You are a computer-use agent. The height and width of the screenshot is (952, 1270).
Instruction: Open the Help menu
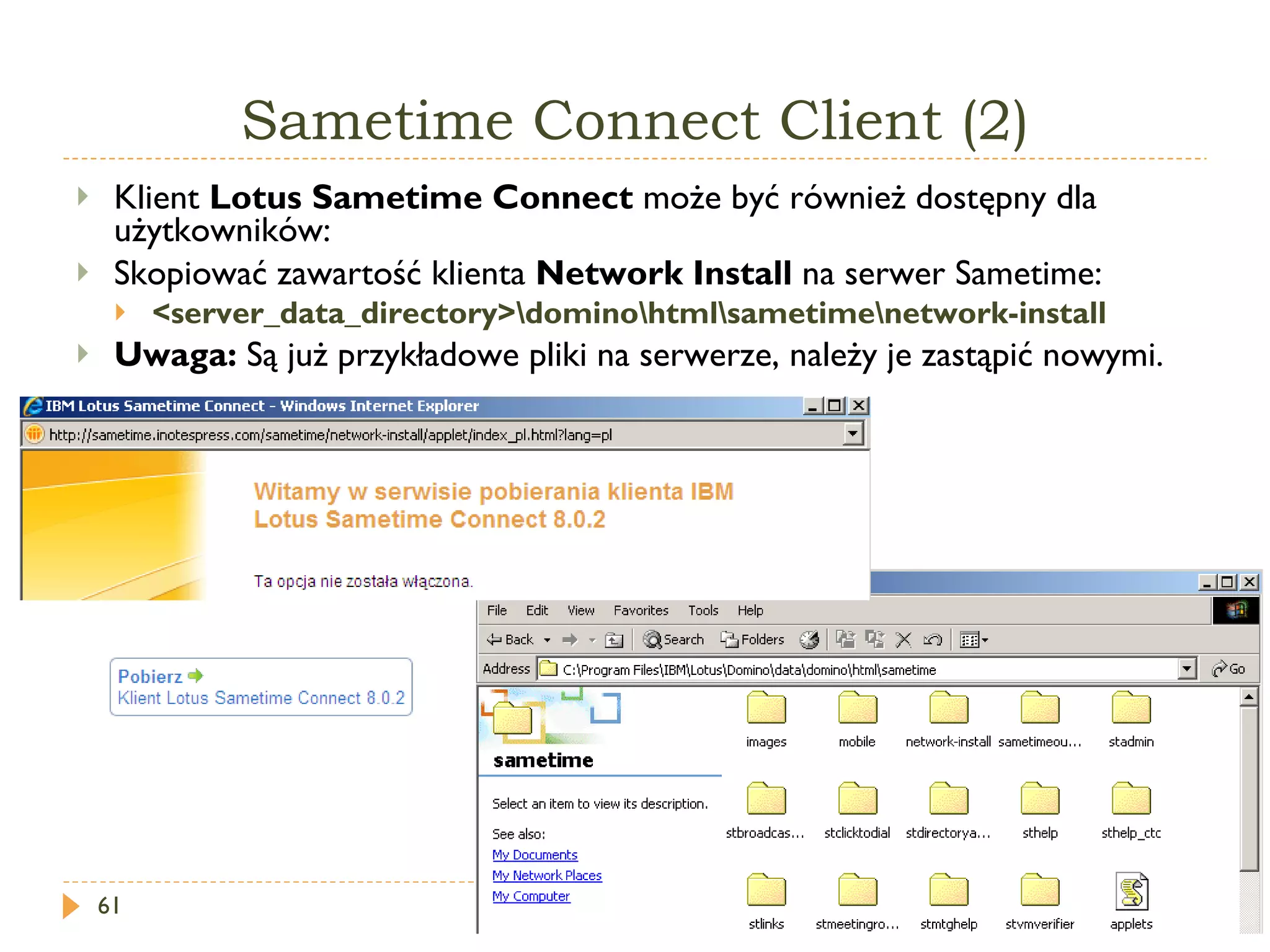[x=750, y=610]
